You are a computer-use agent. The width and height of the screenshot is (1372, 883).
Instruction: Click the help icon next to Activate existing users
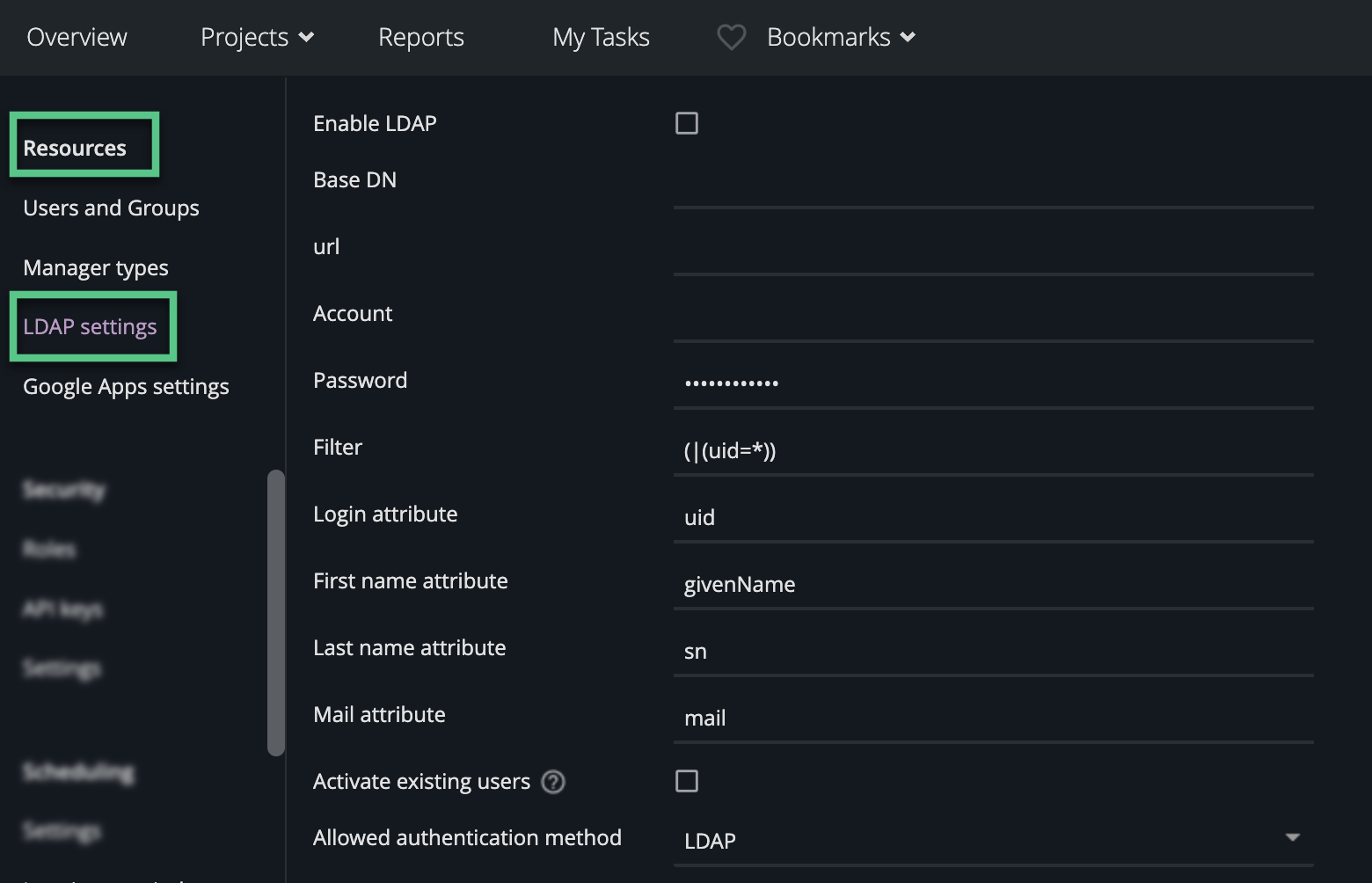tap(553, 781)
